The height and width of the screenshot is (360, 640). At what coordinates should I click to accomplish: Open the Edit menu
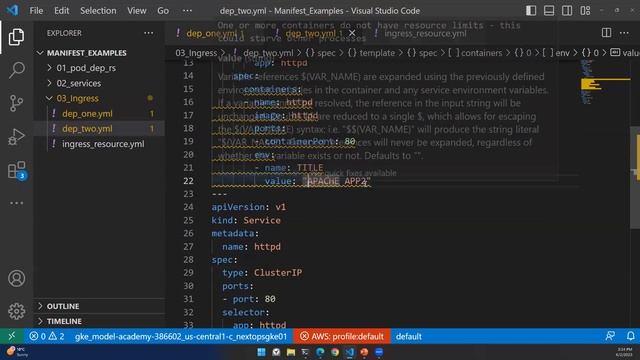coord(61,11)
